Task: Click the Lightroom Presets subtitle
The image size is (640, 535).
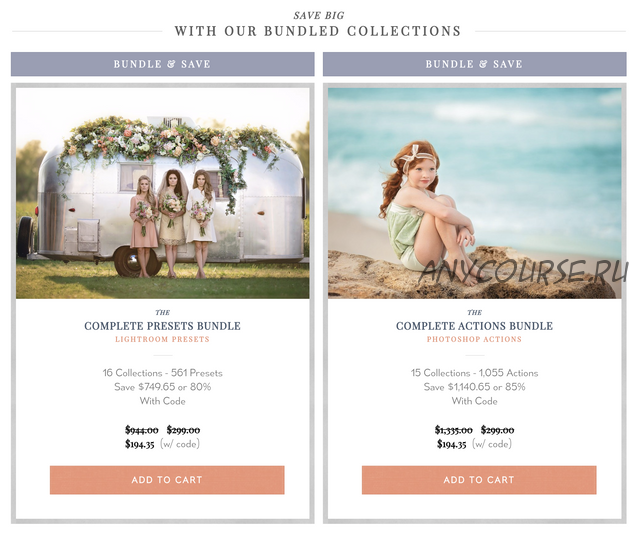Action: [x=162, y=339]
